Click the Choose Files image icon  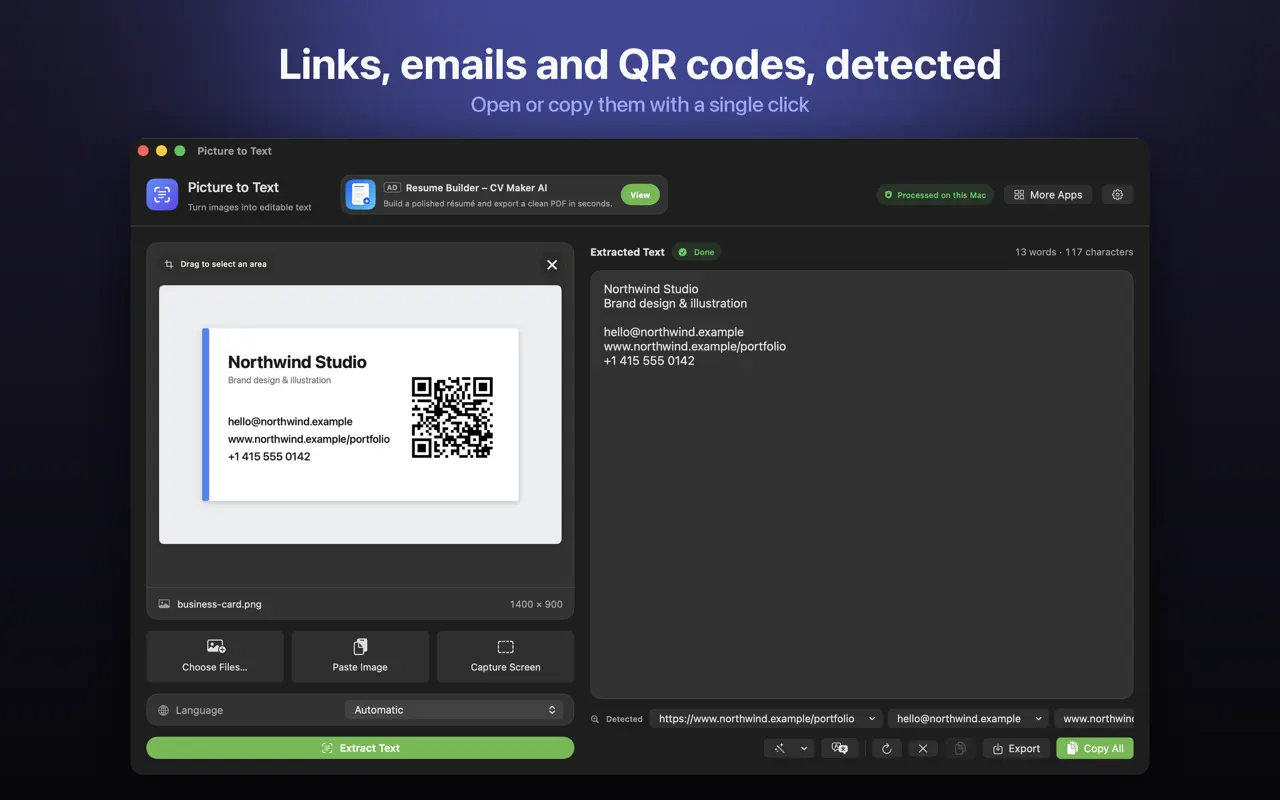point(216,647)
